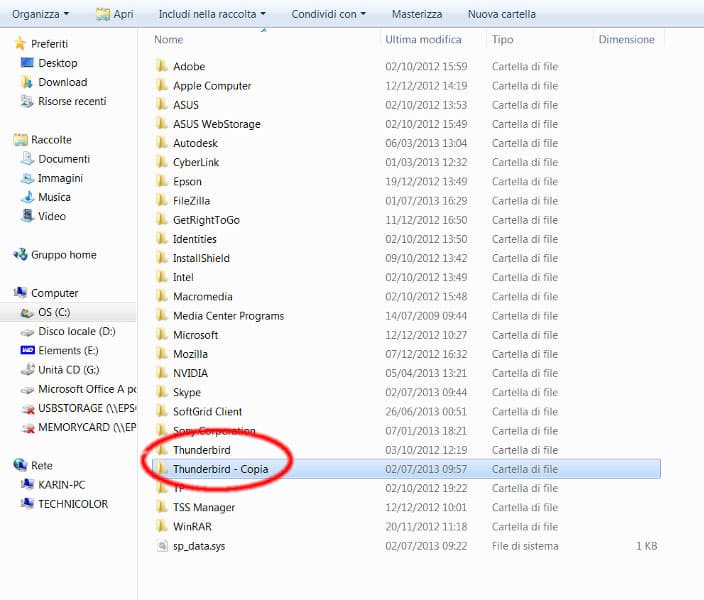Viewport: 704px width, 600px height.
Task: Select the Macromedia folder
Action: 202,296
